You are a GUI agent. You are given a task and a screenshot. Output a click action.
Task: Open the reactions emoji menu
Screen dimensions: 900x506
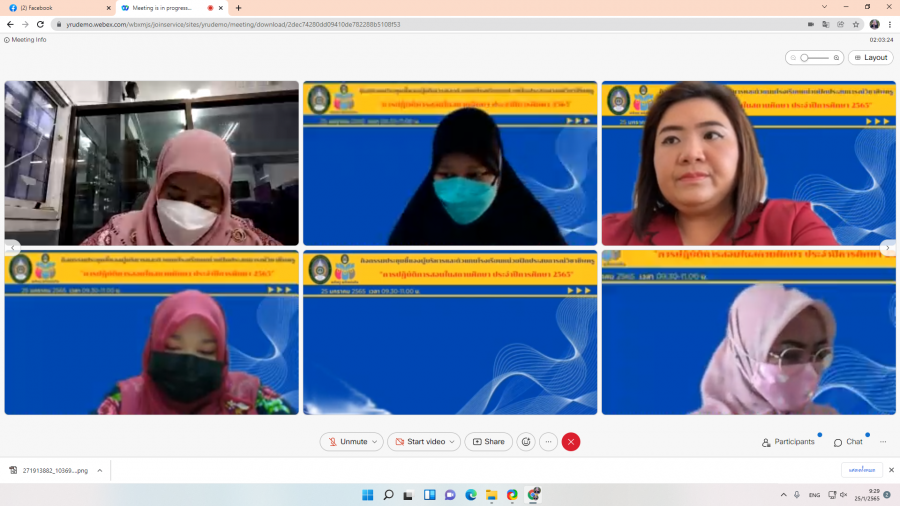point(526,442)
